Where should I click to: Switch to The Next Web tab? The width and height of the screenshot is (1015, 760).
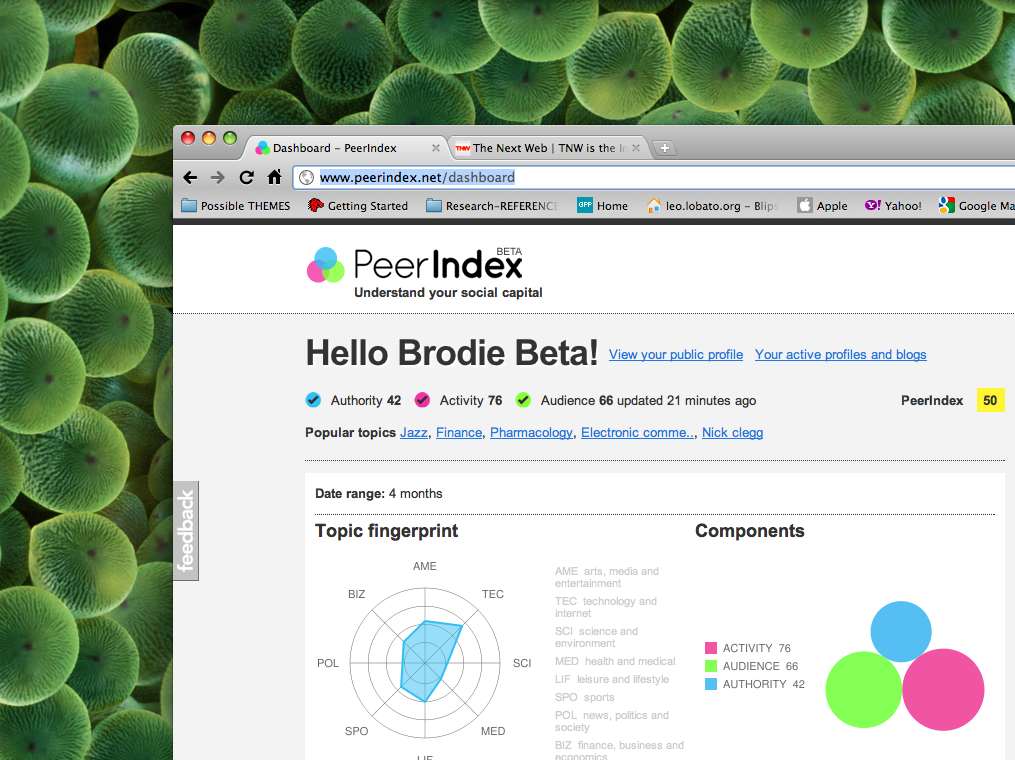click(x=548, y=148)
